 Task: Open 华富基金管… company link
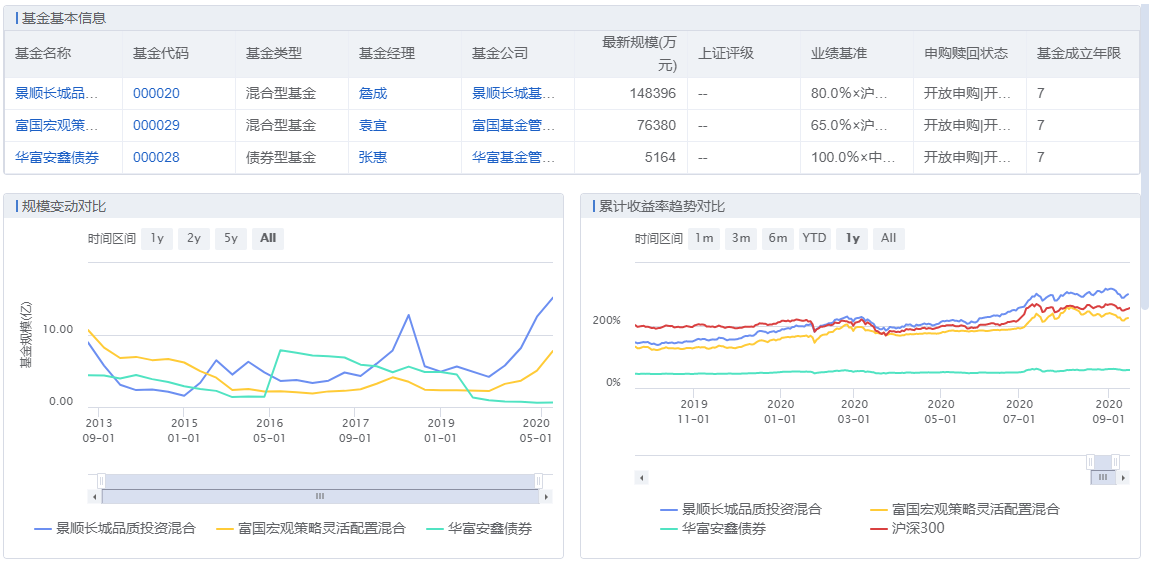[x=513, y=158]
